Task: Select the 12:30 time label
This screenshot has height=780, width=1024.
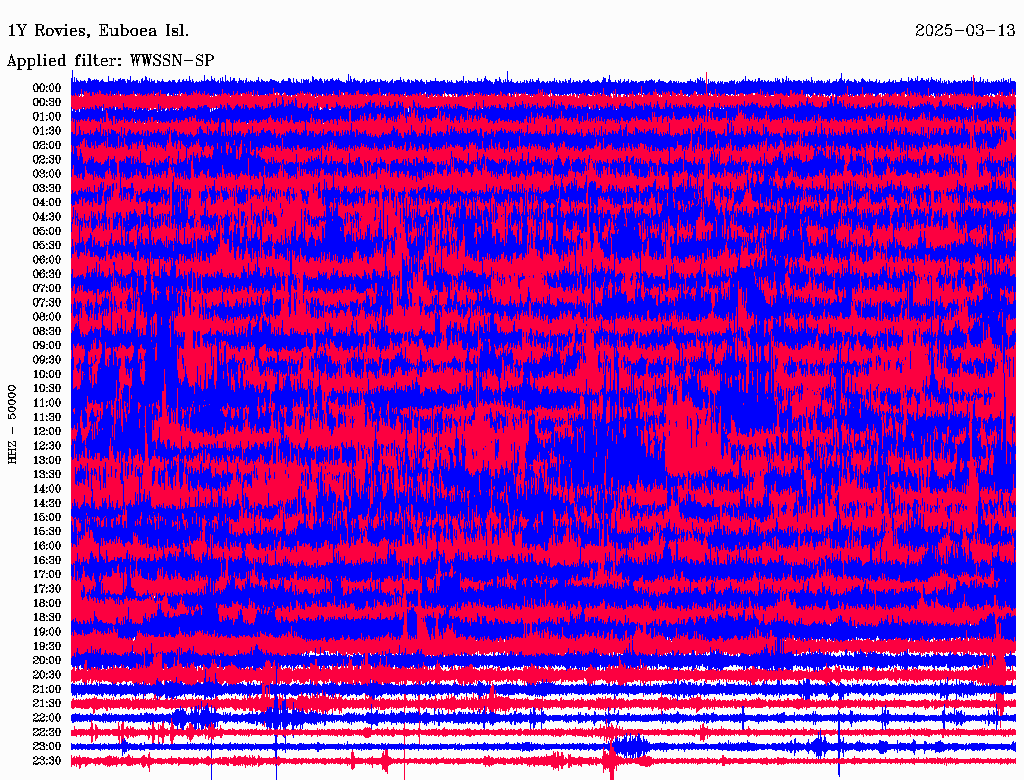Action: point(47,446)
